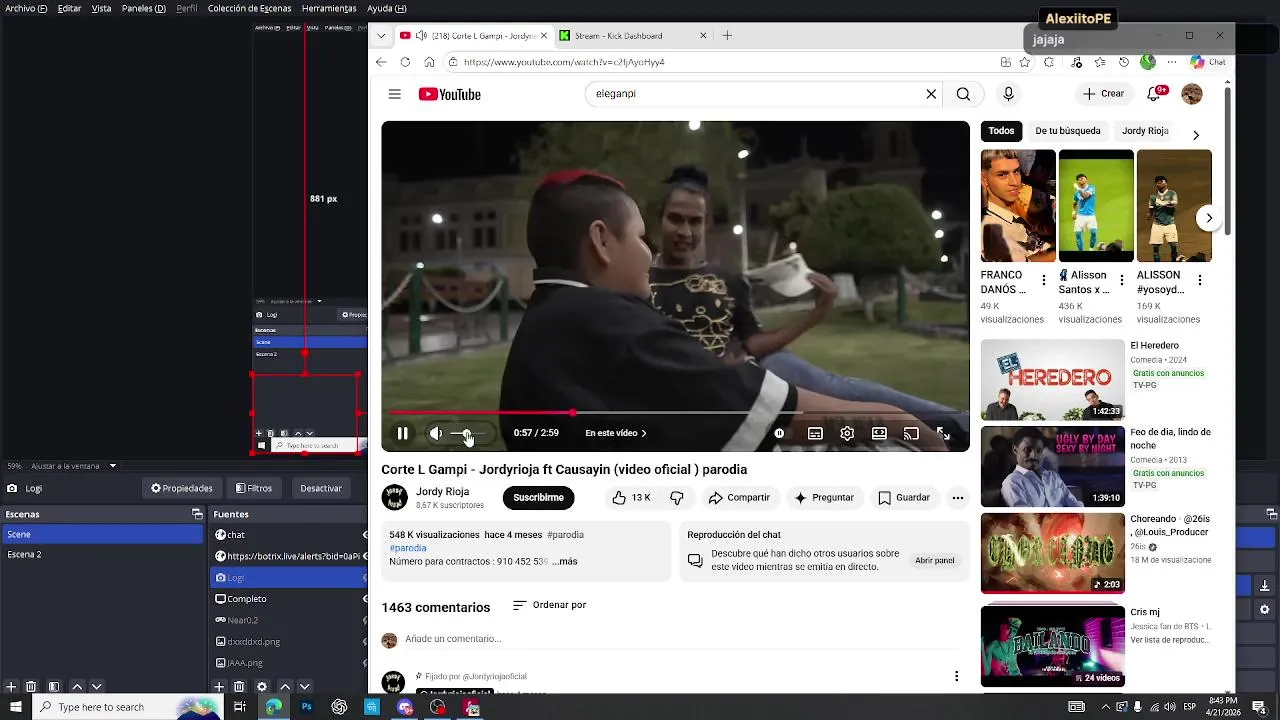Toggle visibility of the chat source
This screenshot has height=720, width=1280.
(x=365, y=535)
